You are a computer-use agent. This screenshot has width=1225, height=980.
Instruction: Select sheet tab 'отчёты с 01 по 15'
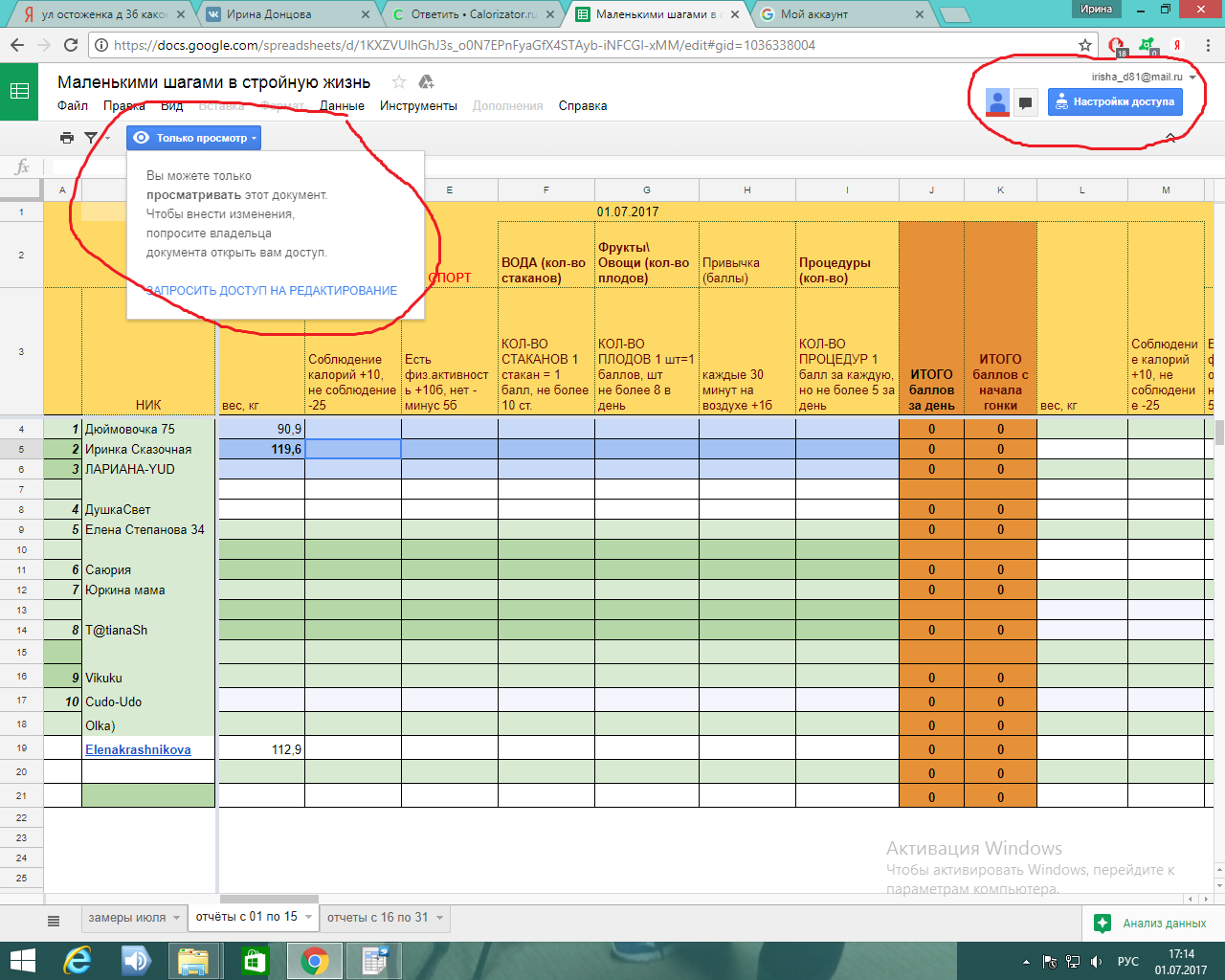[x=247, y=917]
